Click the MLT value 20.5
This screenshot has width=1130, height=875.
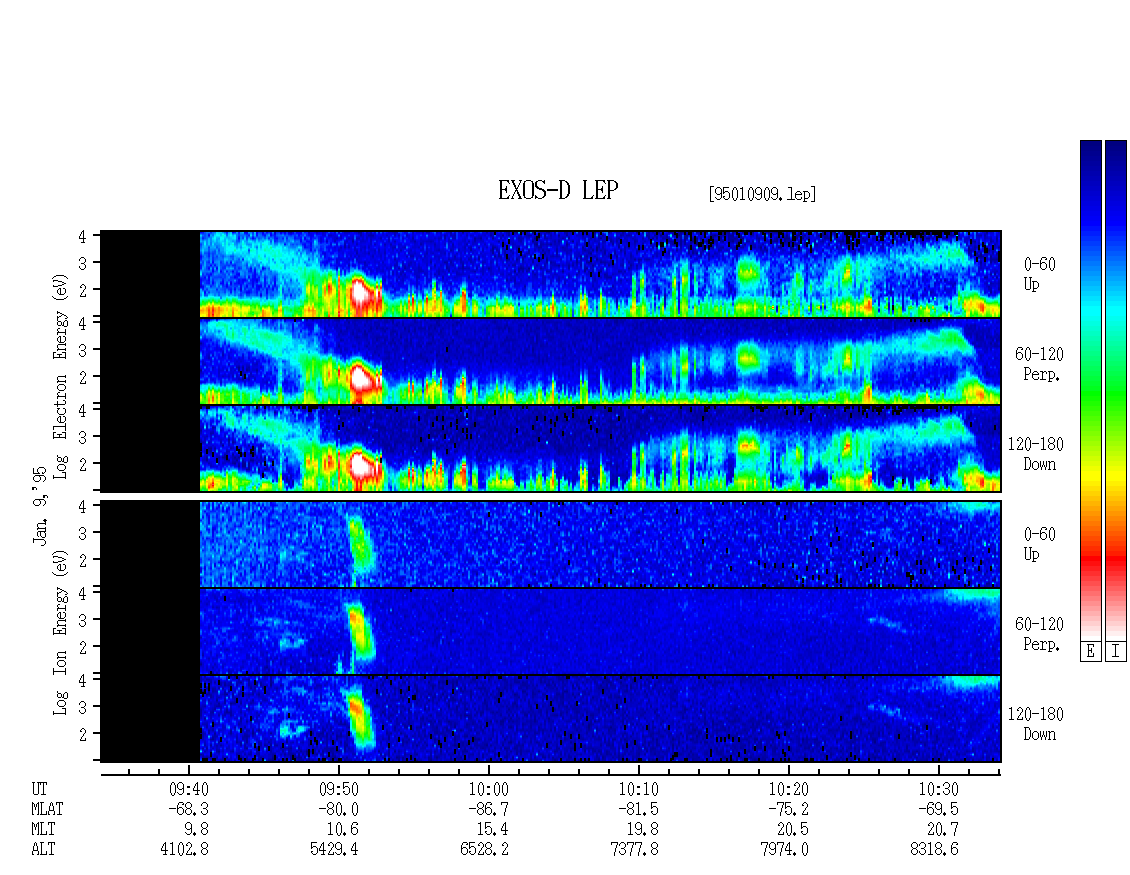click(793, 830)
